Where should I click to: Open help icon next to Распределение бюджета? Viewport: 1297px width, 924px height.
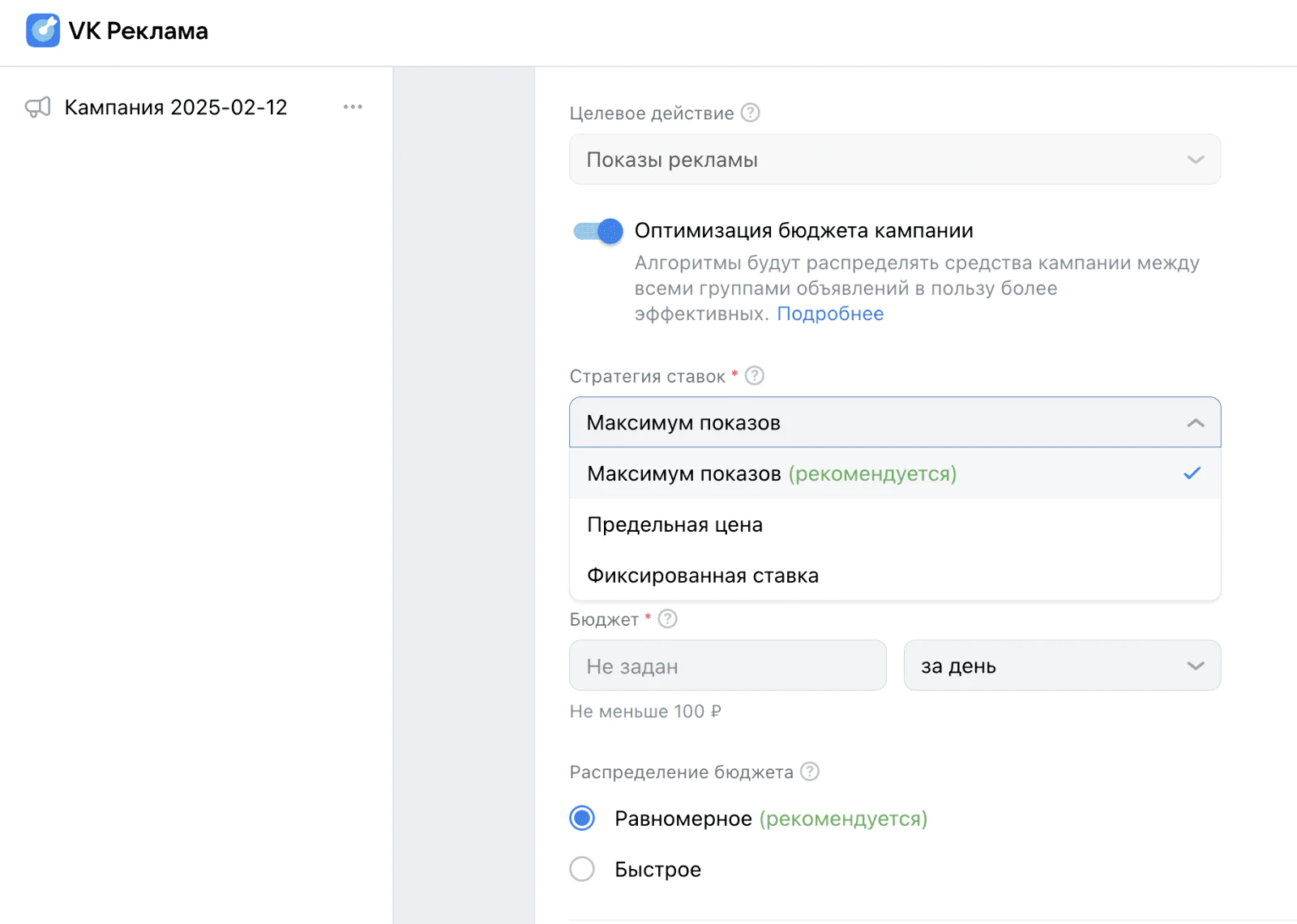[810, 771]
